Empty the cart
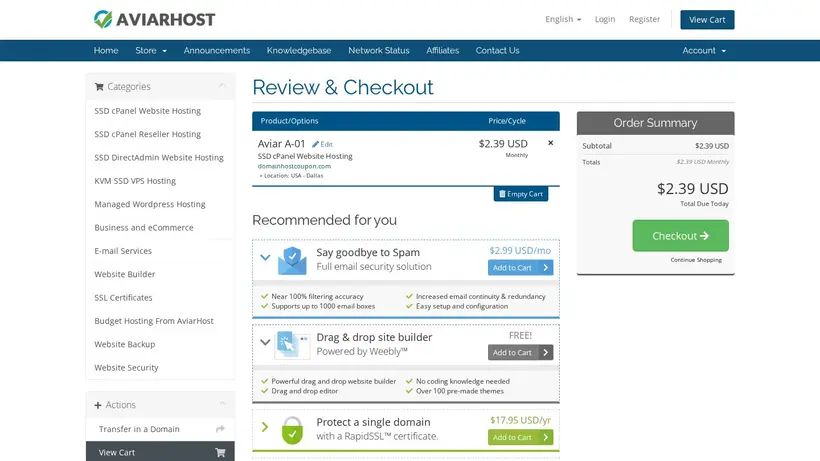 pos(521,194)
